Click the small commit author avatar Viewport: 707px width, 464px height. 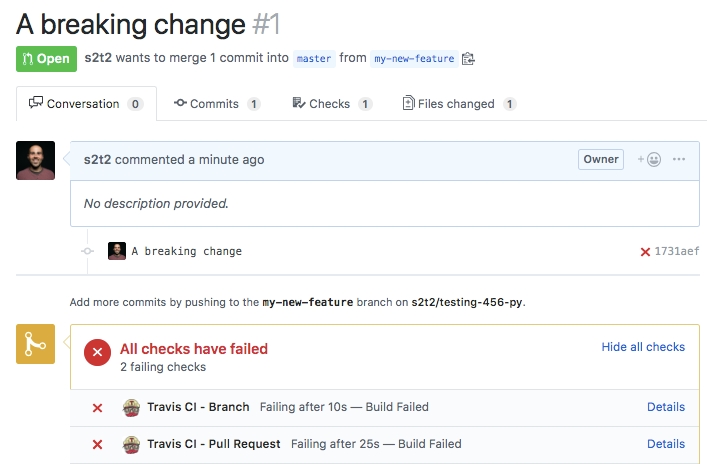[117, 251]
